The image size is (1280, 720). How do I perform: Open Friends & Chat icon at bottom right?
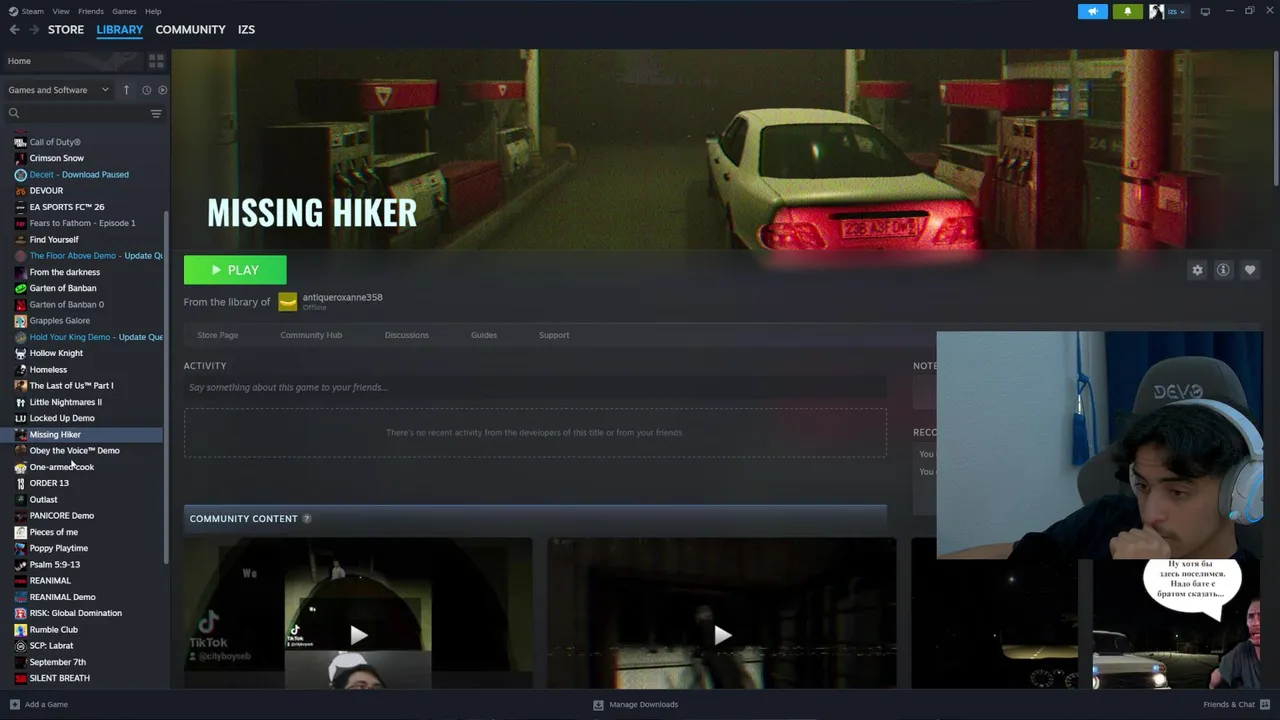1265,704
